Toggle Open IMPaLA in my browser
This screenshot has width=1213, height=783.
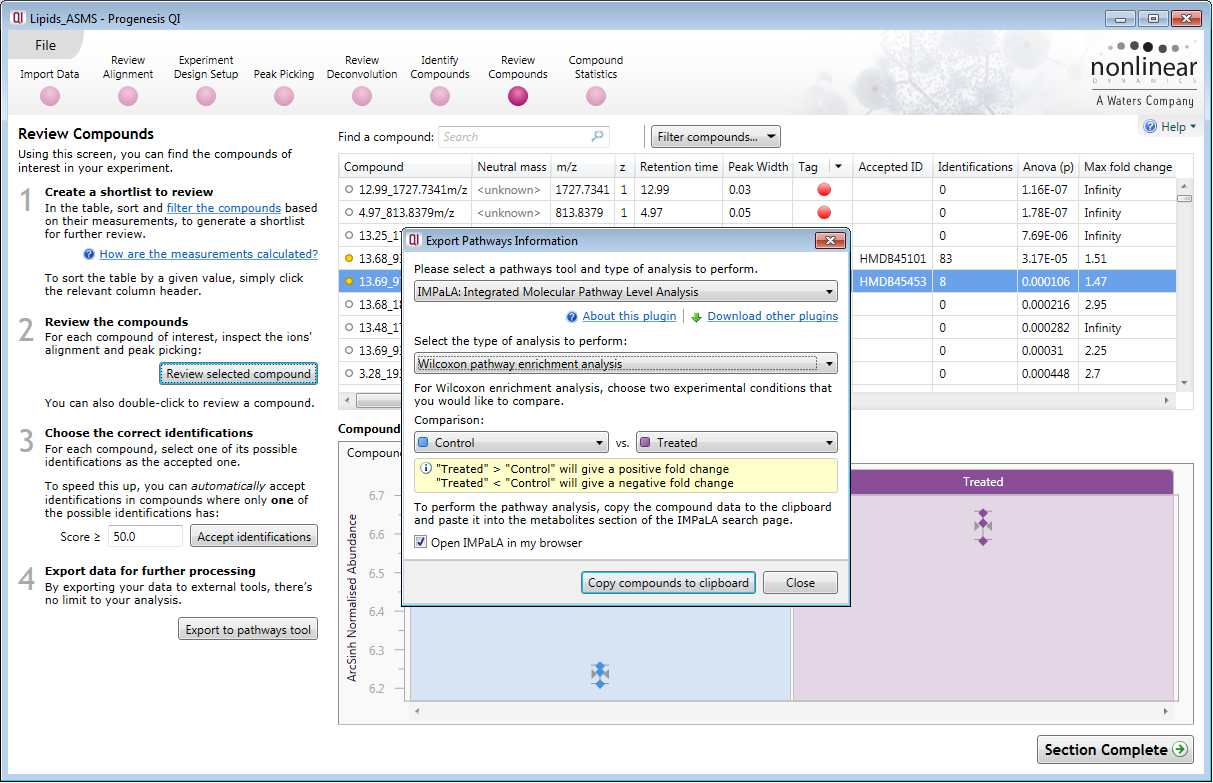(x=421, y=543)
